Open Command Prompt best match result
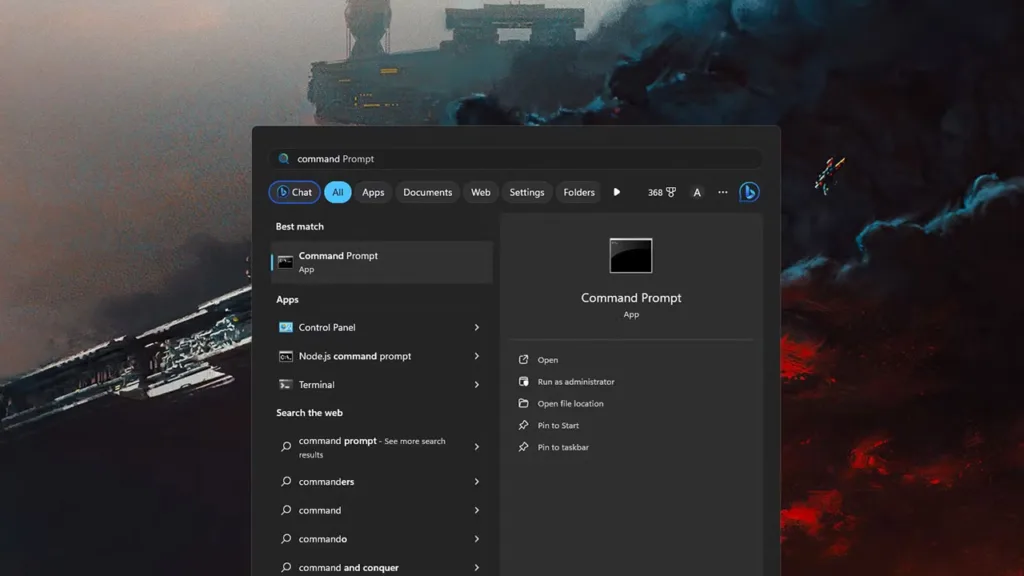The height and width of the screenshot is (576, 1024). coord(381,262)
